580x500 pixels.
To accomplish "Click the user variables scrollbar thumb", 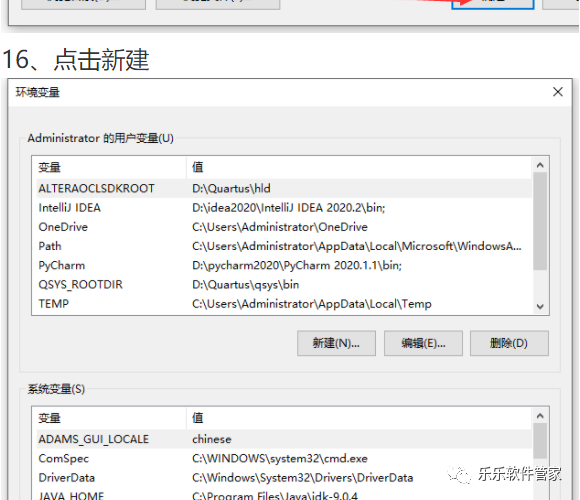I will point(540,221).
